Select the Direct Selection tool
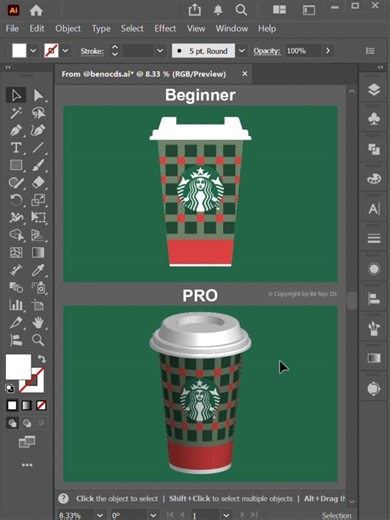390x520 pixels. coord(38,95)
